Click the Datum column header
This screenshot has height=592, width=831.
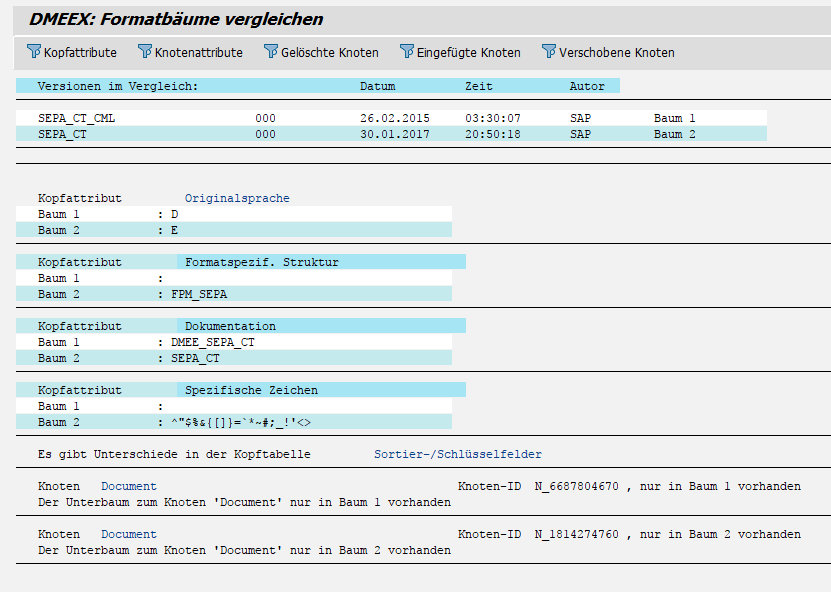tap(377, 86)
